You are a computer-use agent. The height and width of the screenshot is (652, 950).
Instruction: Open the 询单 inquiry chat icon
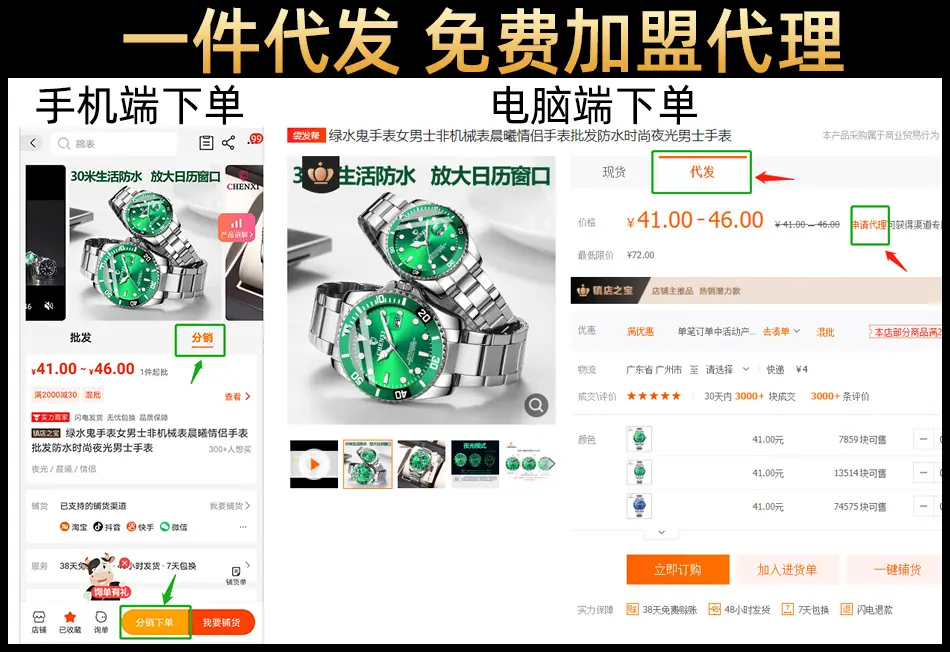click(101, 622)
